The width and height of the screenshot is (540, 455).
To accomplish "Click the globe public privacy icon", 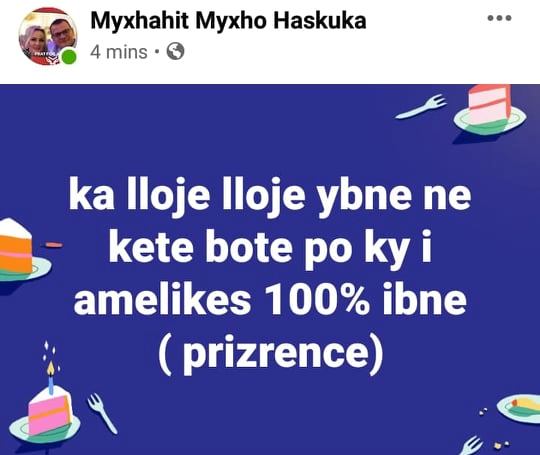I will (x=175, y=52).
